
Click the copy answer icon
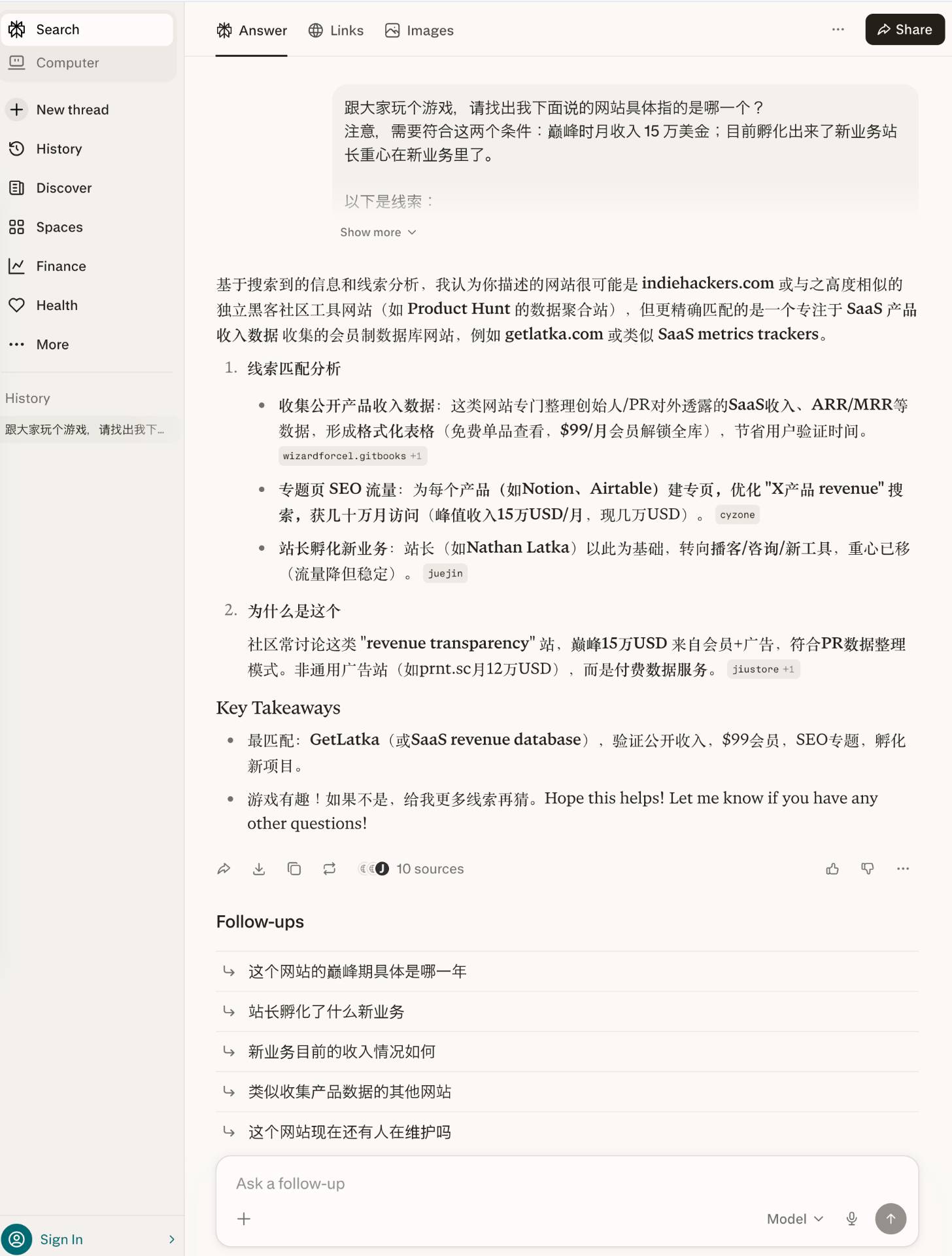(294, 869)
